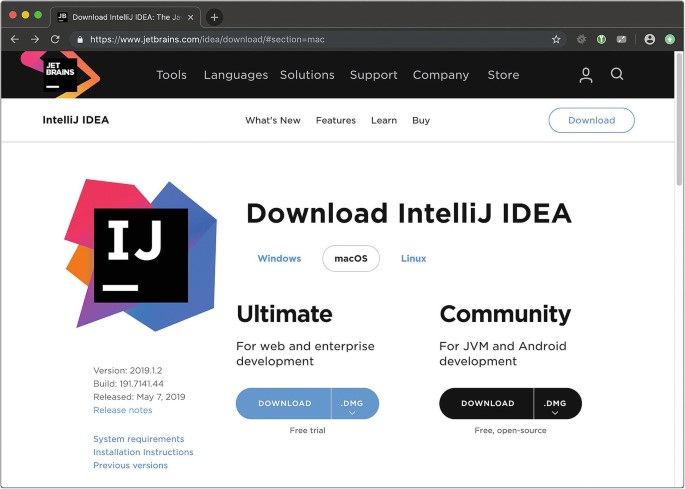This screenshot has height=489, width=685.
Task: Click the large IntelliJ IDEA IJ logo
Action: [141, 255]
